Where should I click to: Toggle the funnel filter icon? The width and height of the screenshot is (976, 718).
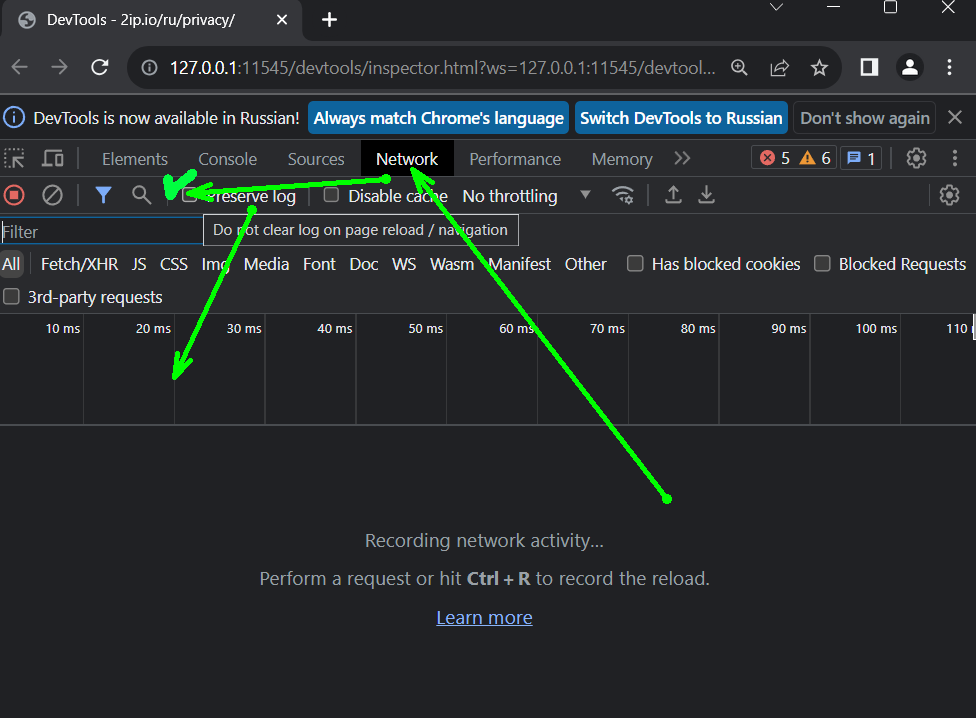pyautogui.click(x=103, y=195)
